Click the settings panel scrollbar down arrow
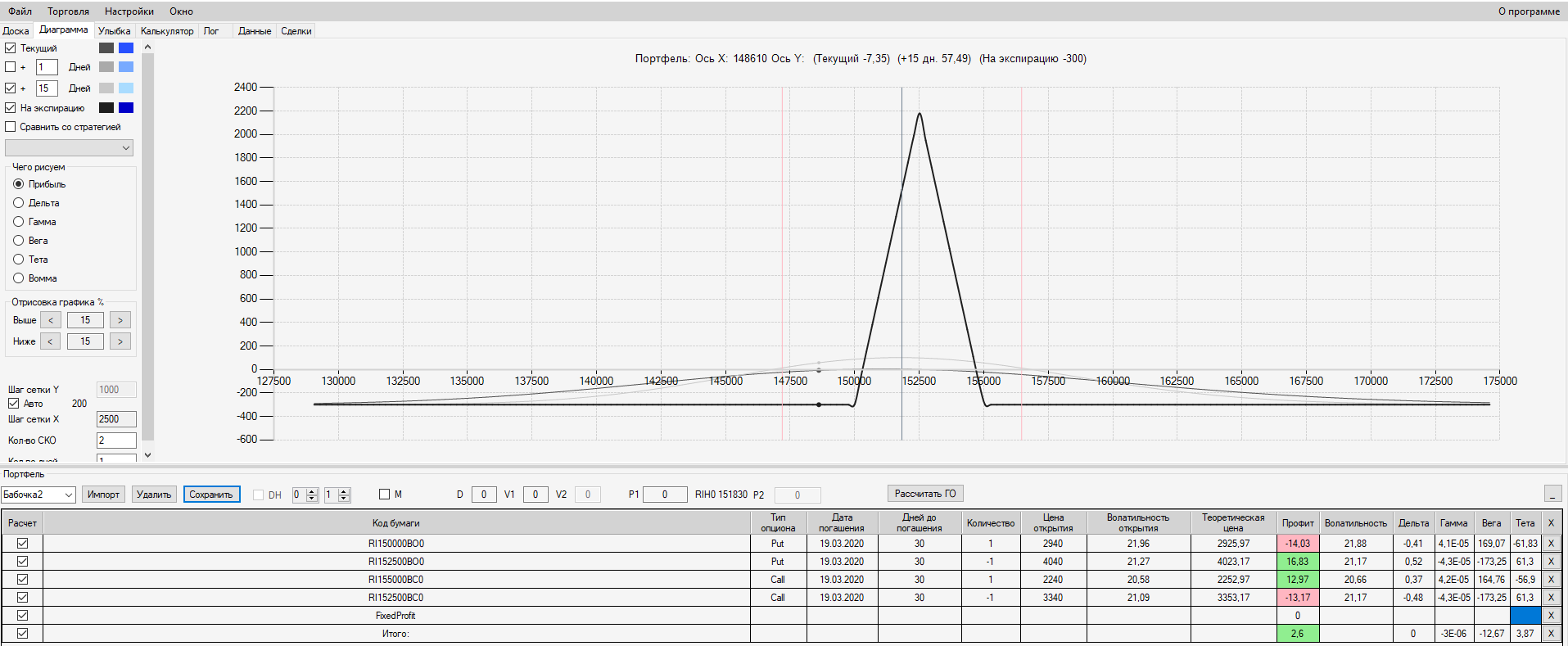The height and width of the screenshot is (646, 1568). (147, 455)
